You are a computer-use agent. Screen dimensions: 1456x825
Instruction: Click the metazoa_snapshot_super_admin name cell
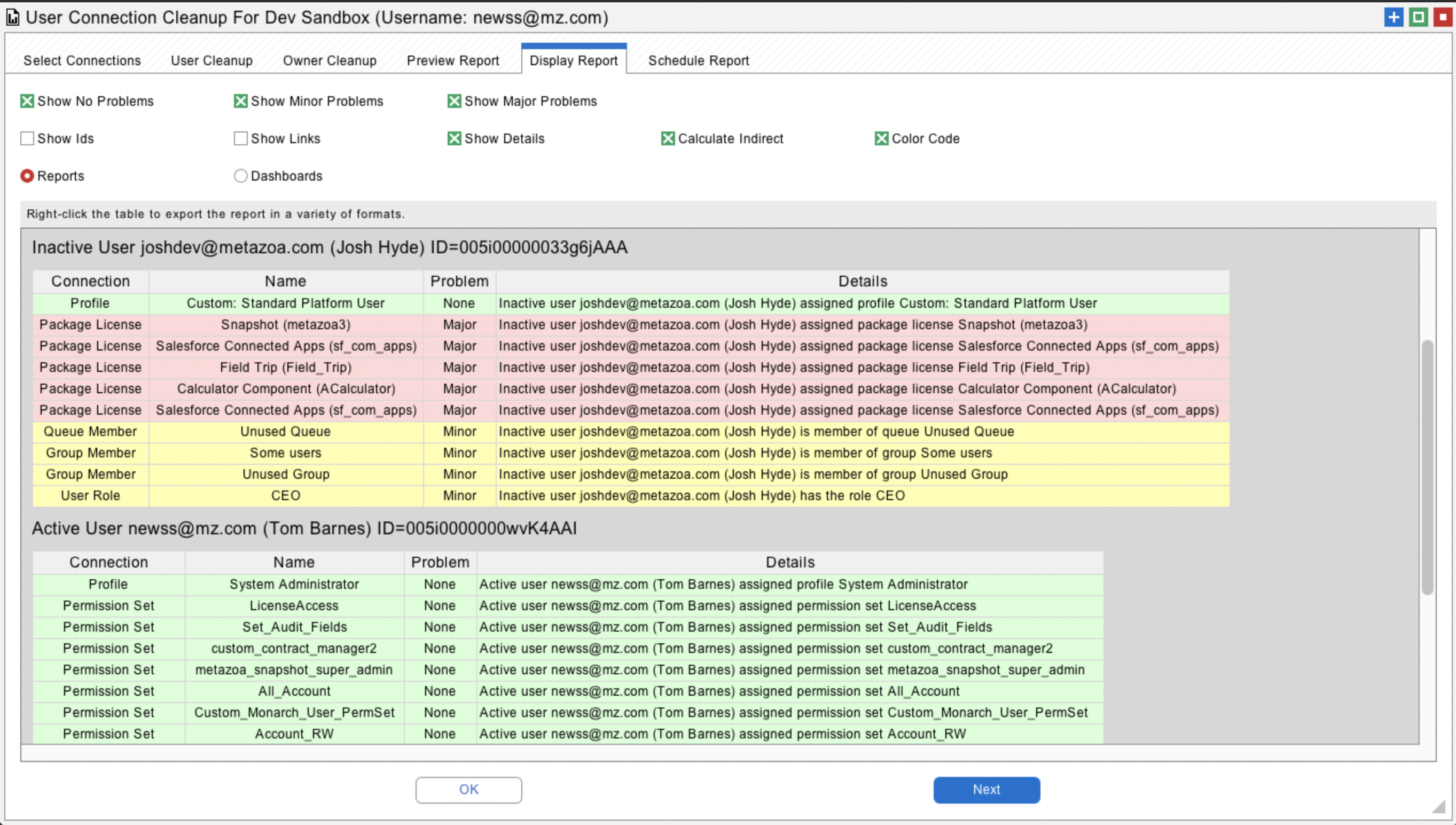click(294, 670)
